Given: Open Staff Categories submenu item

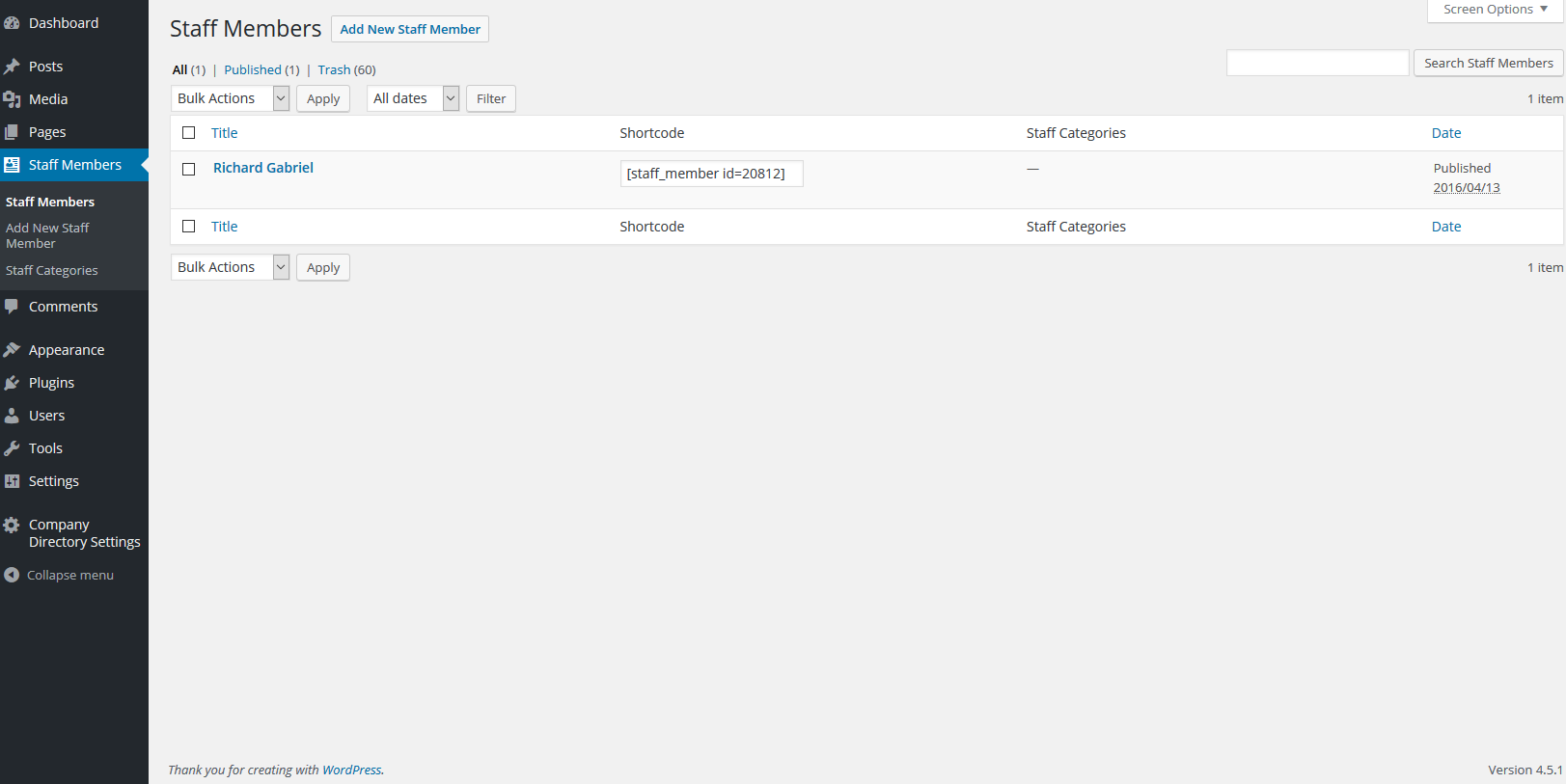Looking at the screenshot, I should tap(52, 271).
